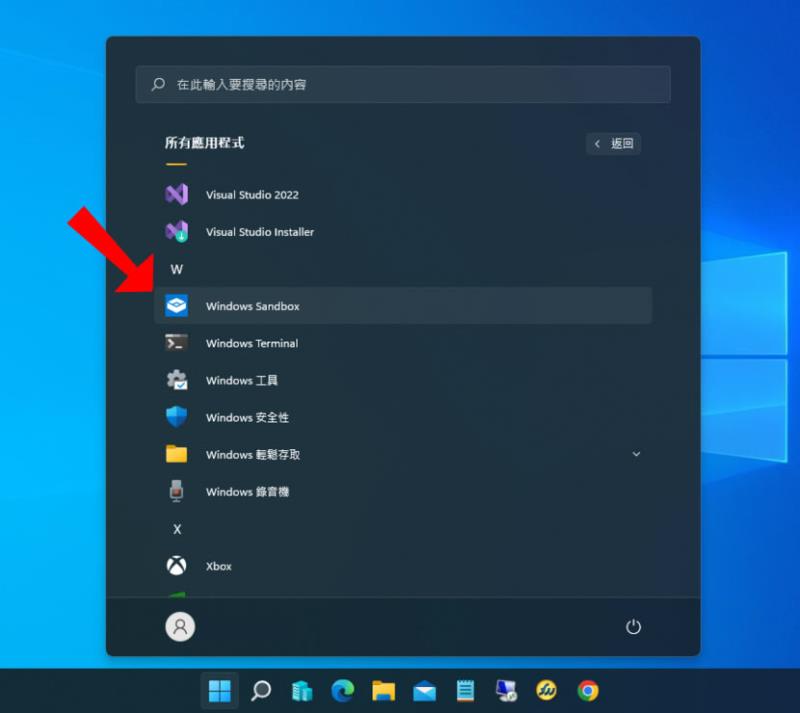The image size is (800, 713).
Task: Select the Windows Sandbox label text
Action: pos(253,306)
